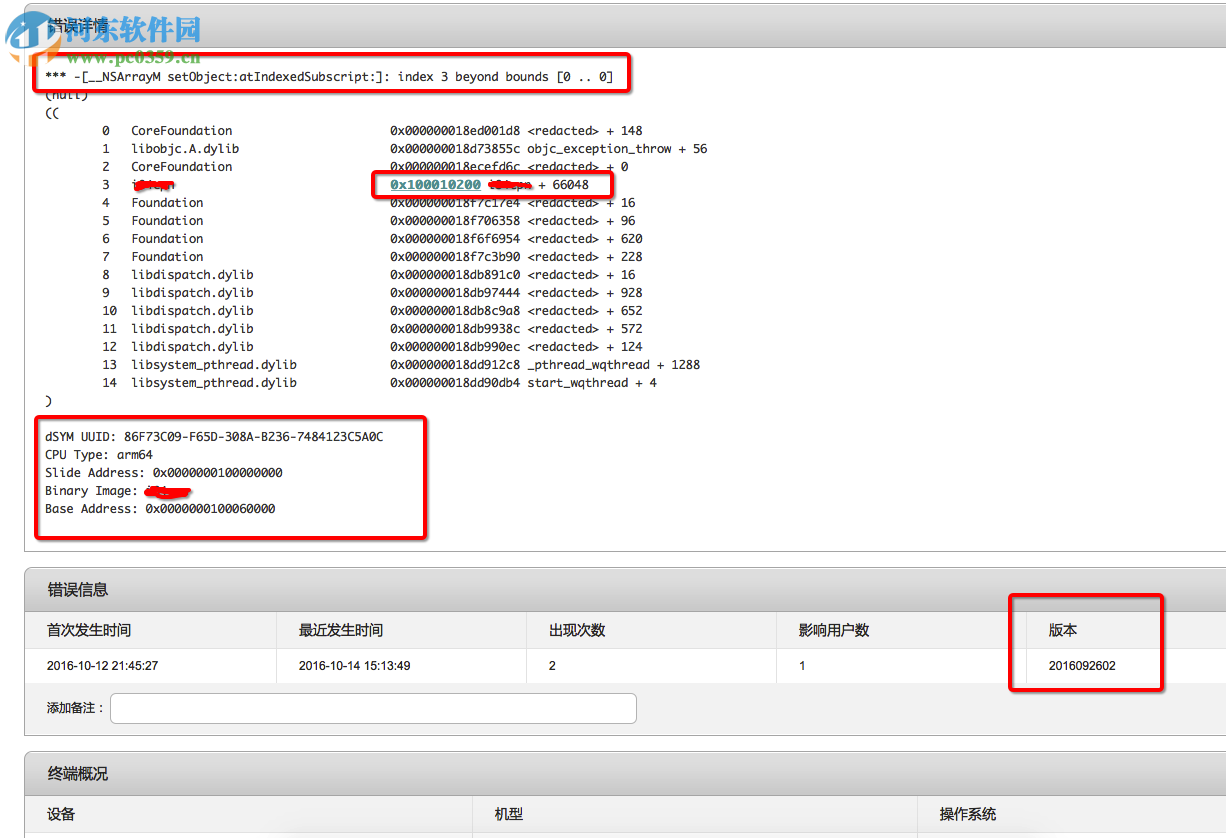Click stack frame 2 CoreFoundation row

[x=365, y=167]
